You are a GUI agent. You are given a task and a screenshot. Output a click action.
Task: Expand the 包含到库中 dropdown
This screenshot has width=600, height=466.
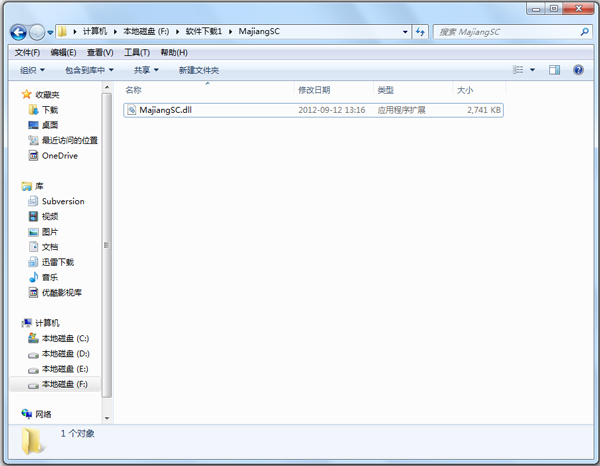[89, 70]
